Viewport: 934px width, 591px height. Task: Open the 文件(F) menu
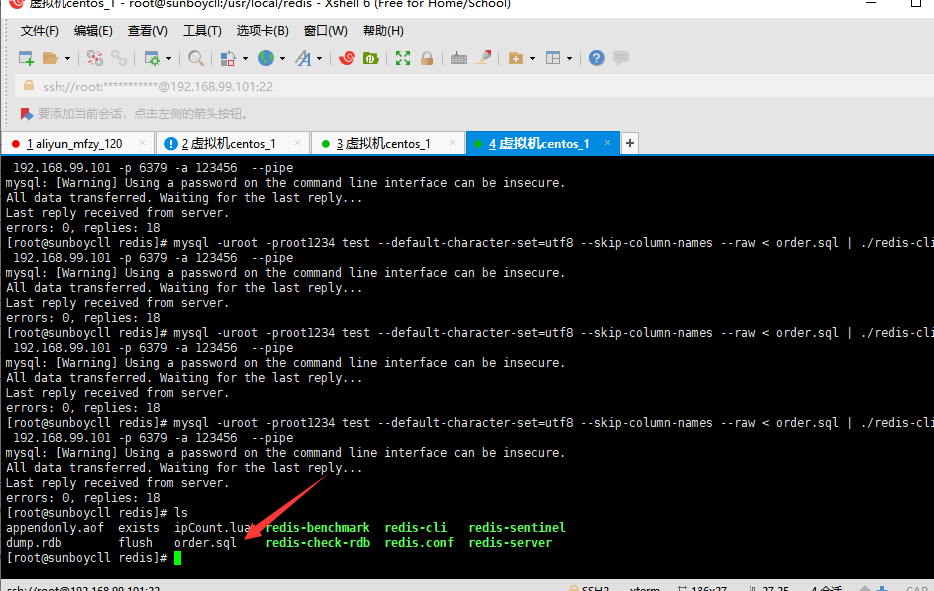pos(39,31)
